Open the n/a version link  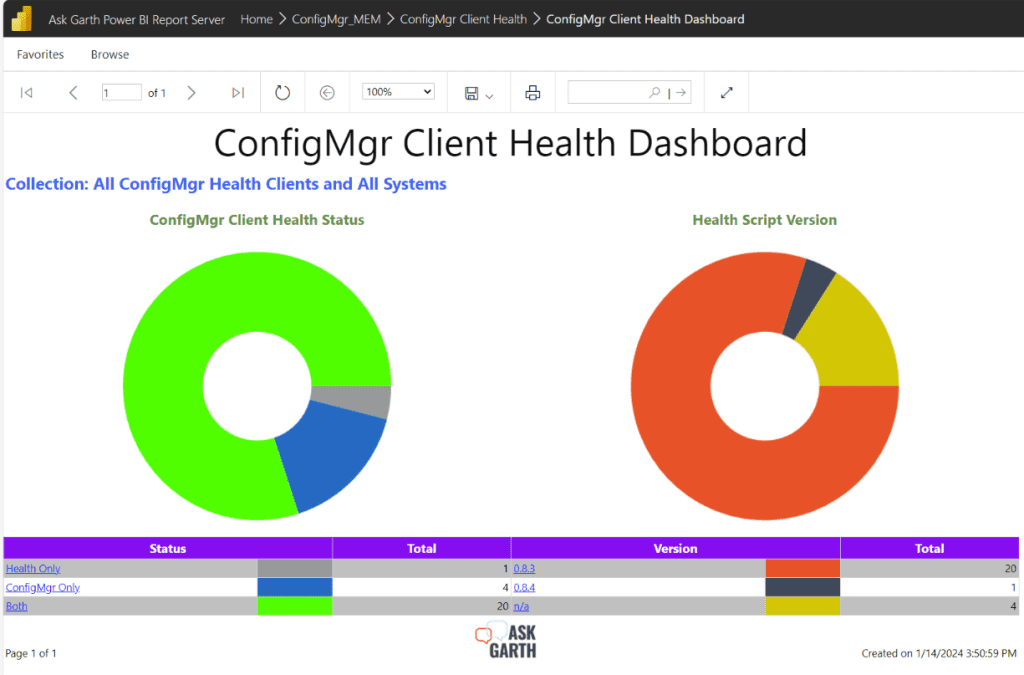point(521,606)
